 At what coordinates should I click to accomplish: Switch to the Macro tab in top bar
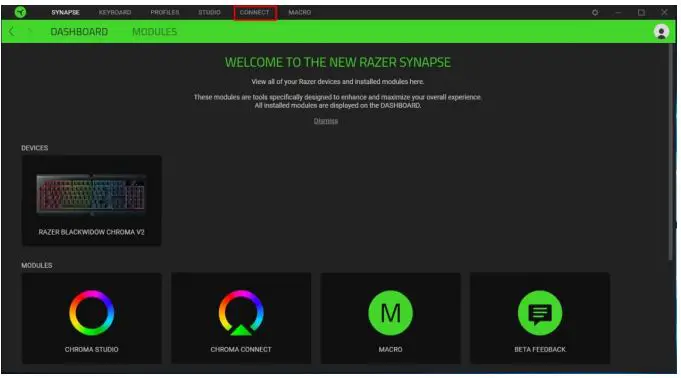tap(300, 13)
